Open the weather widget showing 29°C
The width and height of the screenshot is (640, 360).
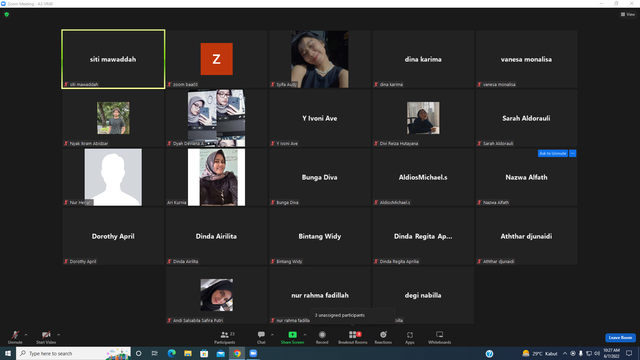[x=540, y=353]
